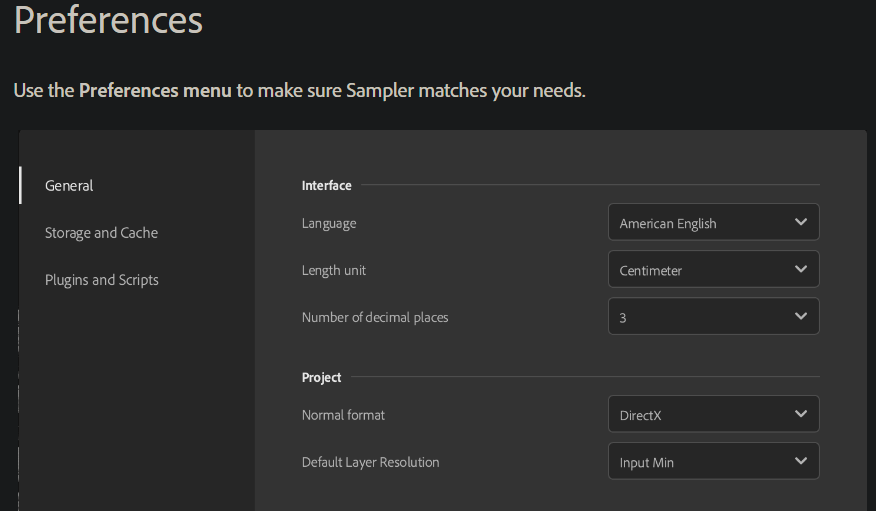Click the Project section header
This screenshot has height=511, width=876.
tap(321, 377)
